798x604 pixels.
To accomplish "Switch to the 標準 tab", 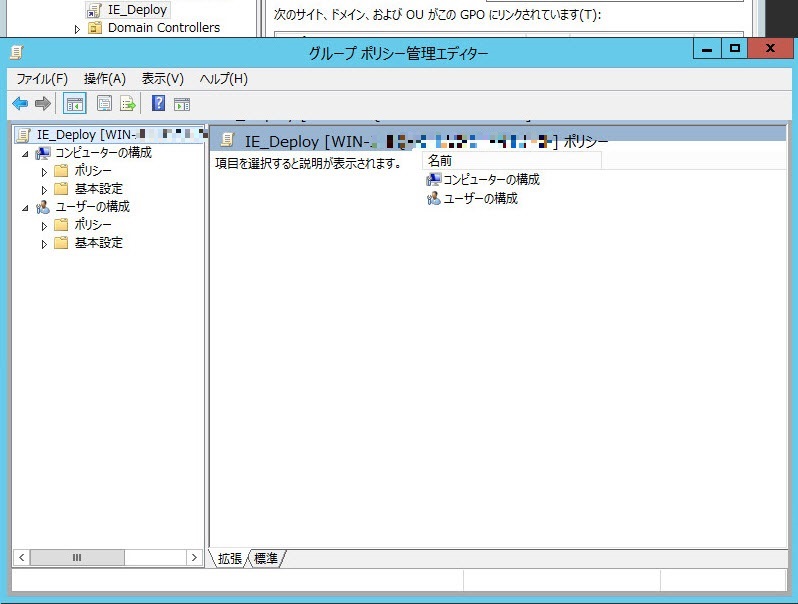I will point(266,558).
